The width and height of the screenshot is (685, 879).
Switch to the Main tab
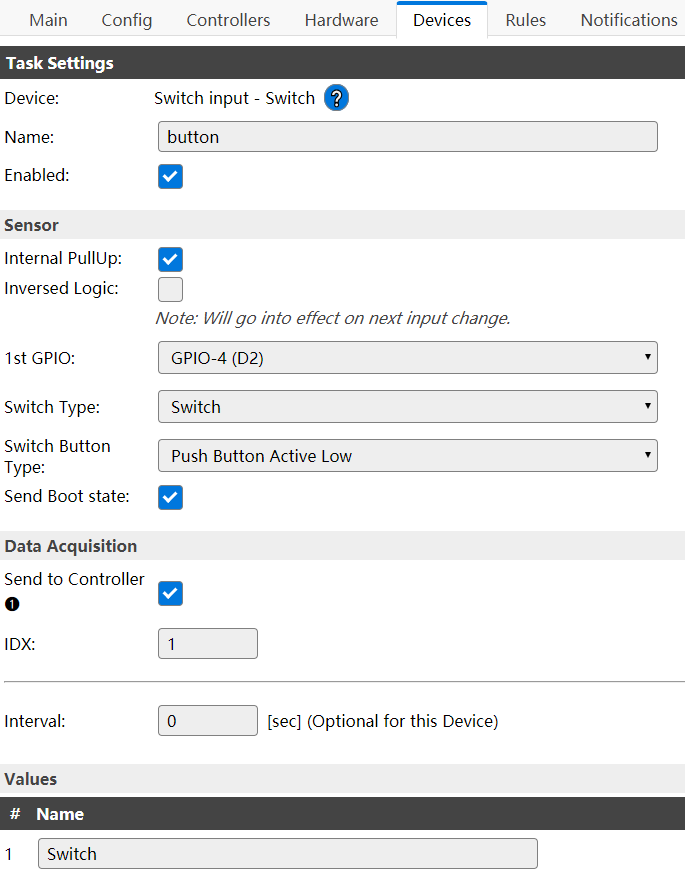48,20
